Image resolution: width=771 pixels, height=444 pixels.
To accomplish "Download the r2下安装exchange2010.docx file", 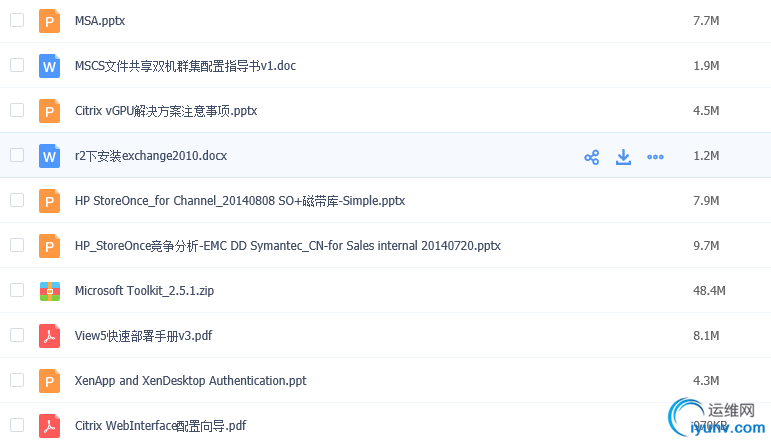I will coord(623,157).
